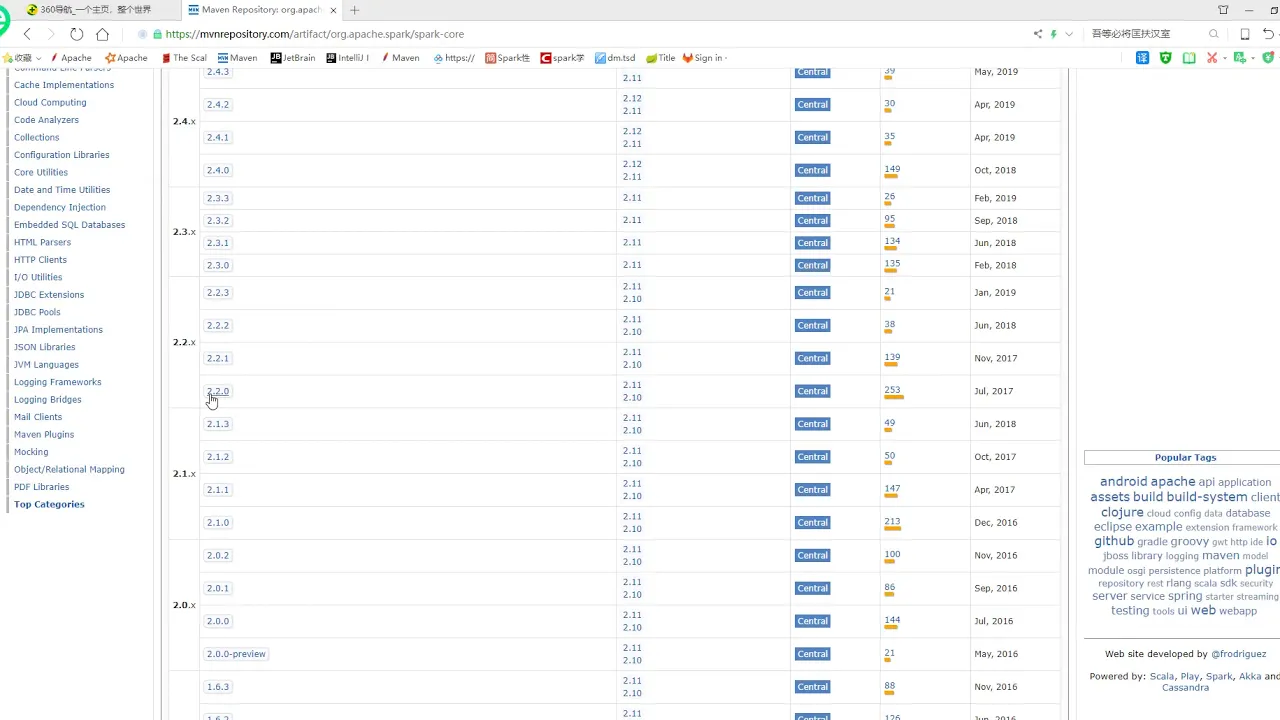Click the 149 usages count for 2.4.0
This screenshot has height=720, width=1280.
pos(892,169)
